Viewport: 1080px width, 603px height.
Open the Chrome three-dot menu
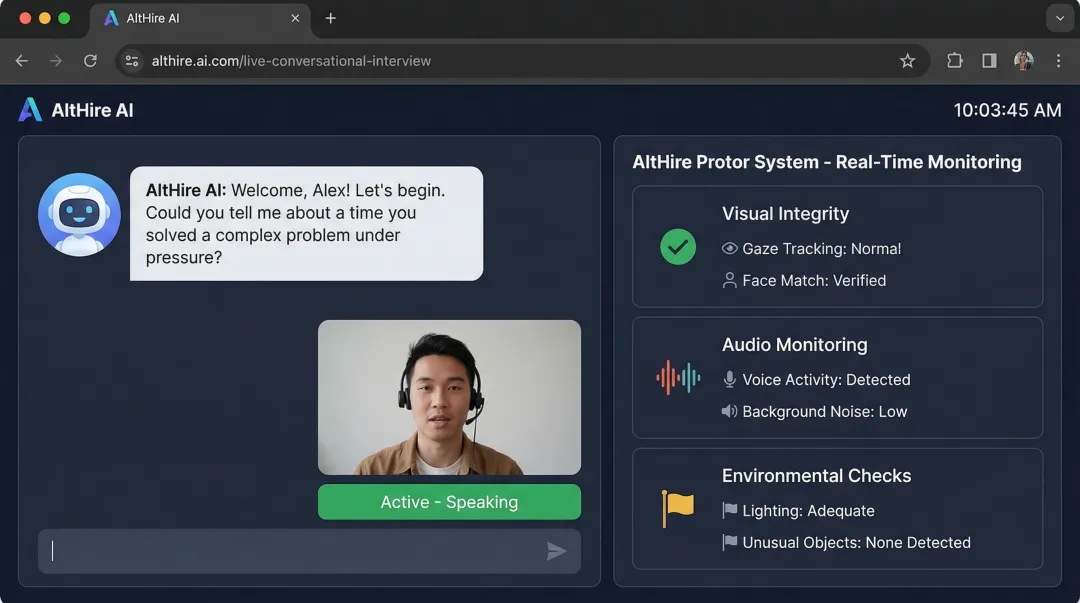click(x=1059, y=60)
